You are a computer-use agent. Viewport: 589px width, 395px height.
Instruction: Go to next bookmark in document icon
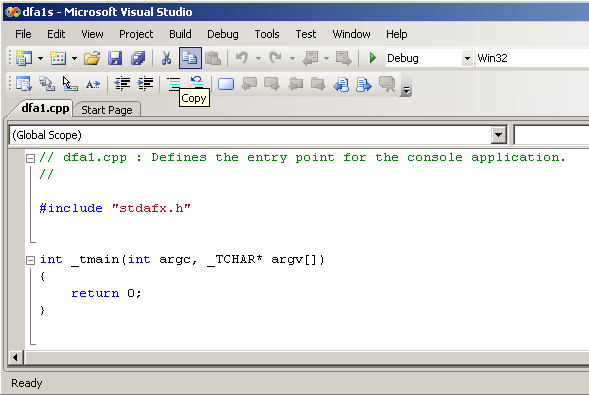coord(364,84)
